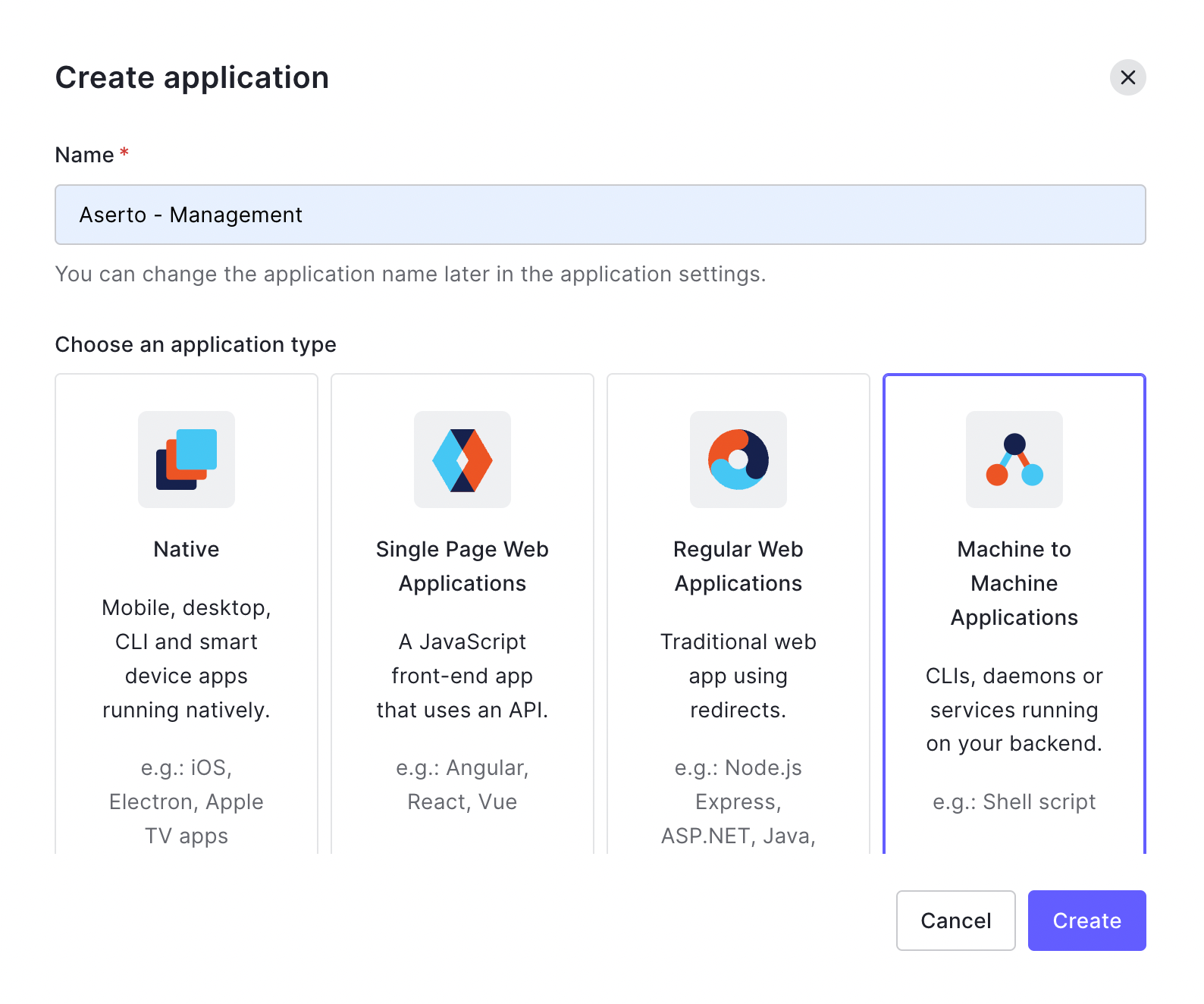
Task: Select the Regular Web Applications title
Action: (x=738, y=566)
